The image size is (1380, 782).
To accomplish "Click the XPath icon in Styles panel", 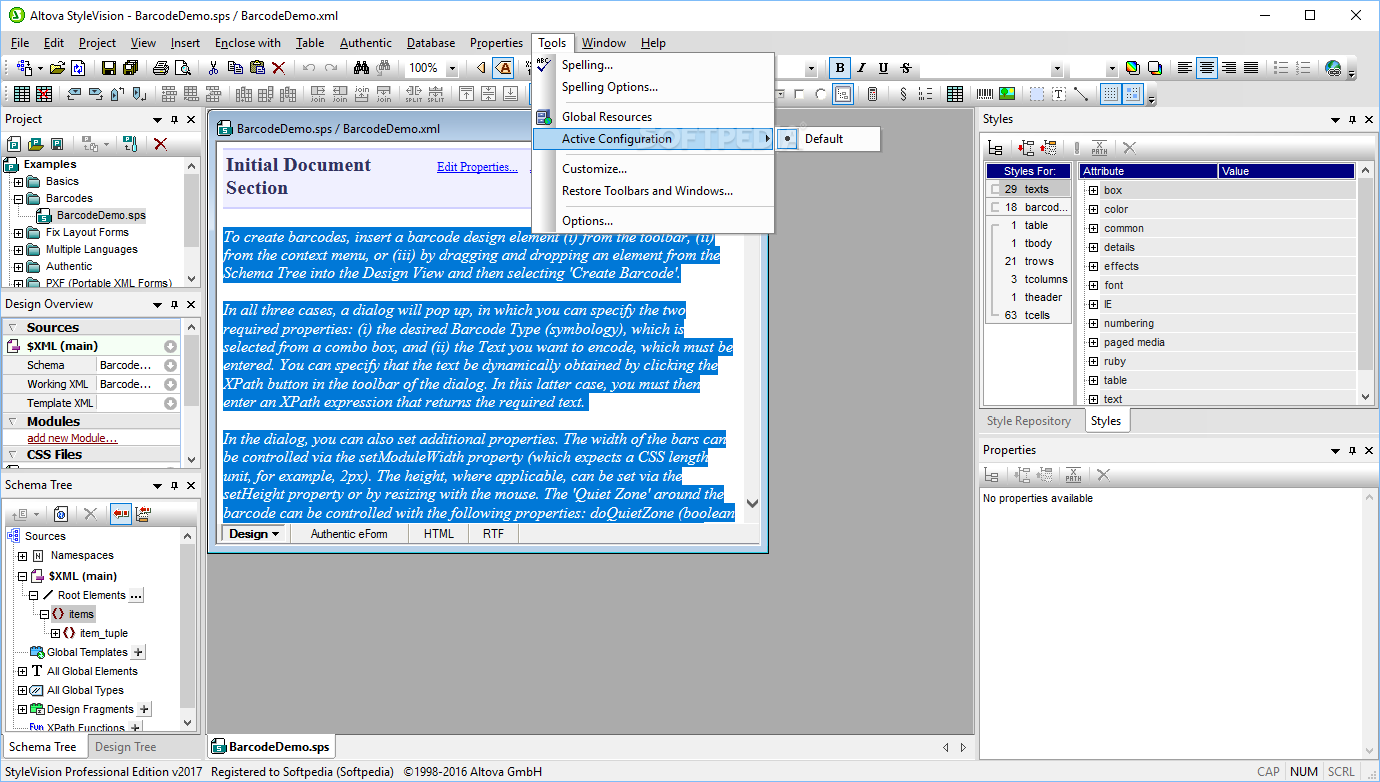I will click(x=1099, y=148).
